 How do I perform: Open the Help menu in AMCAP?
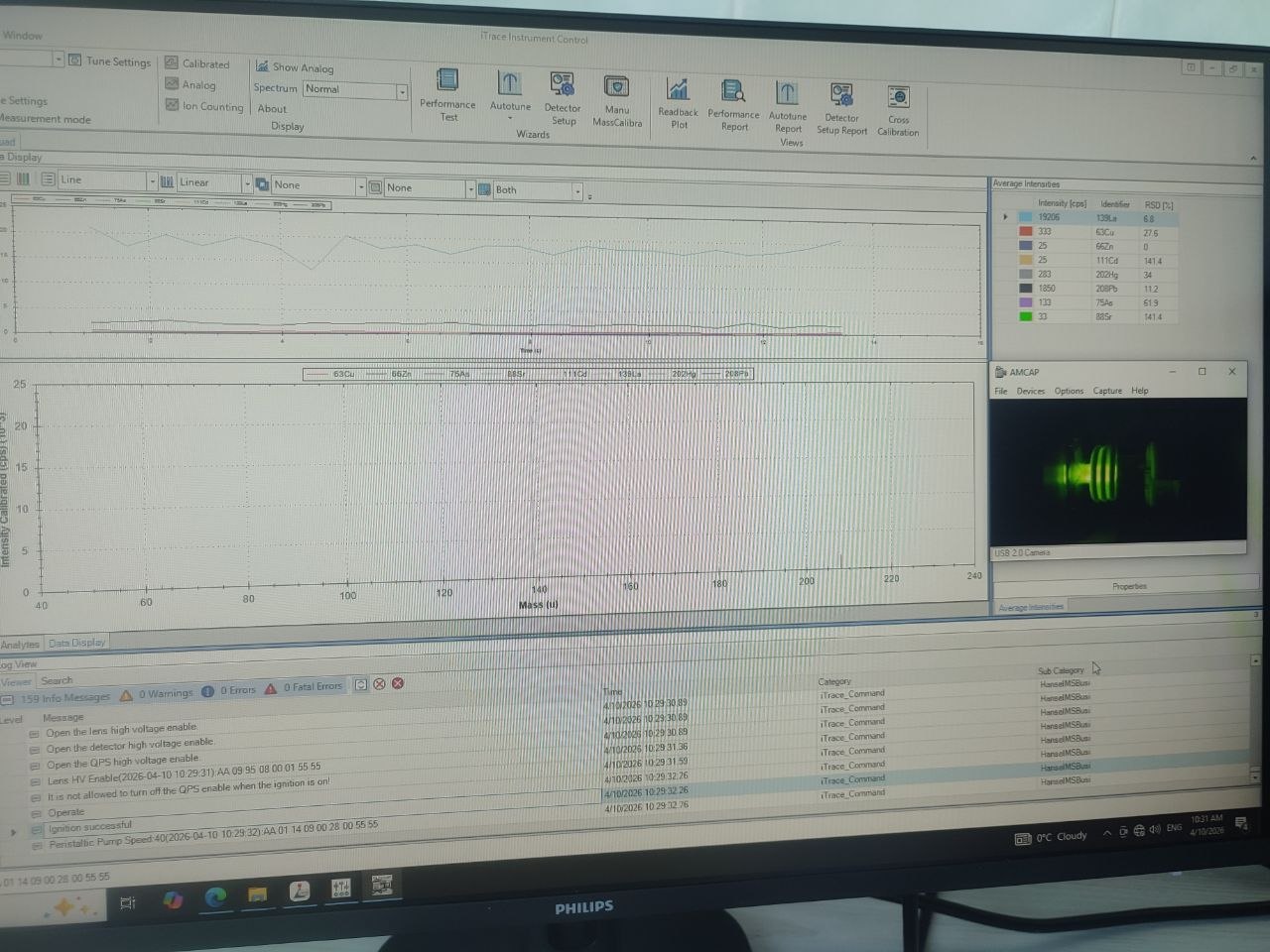[1140, 391]
